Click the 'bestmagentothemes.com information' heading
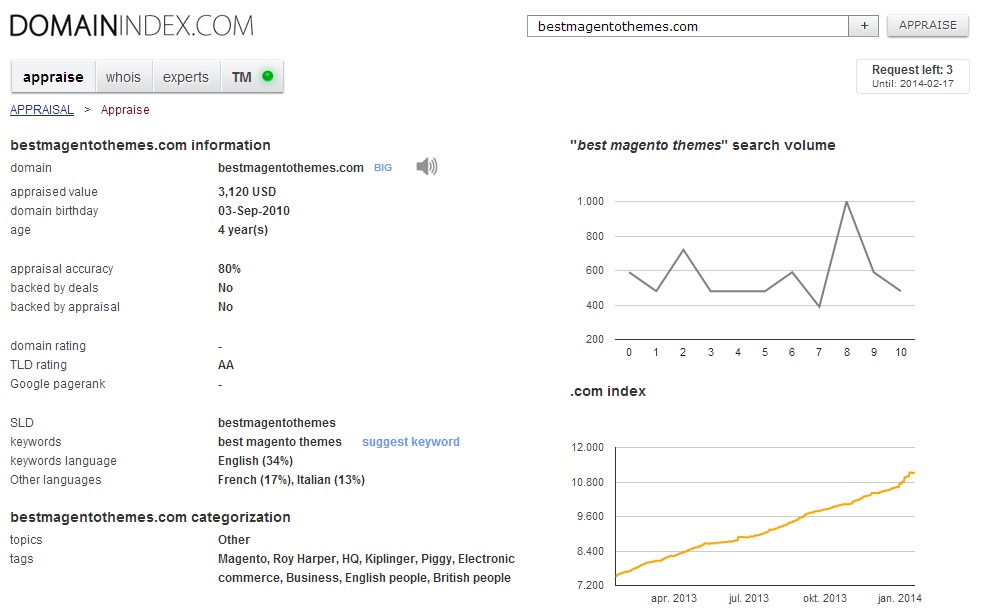Screen dimensions: 981x609 click(x=140, y=145)
